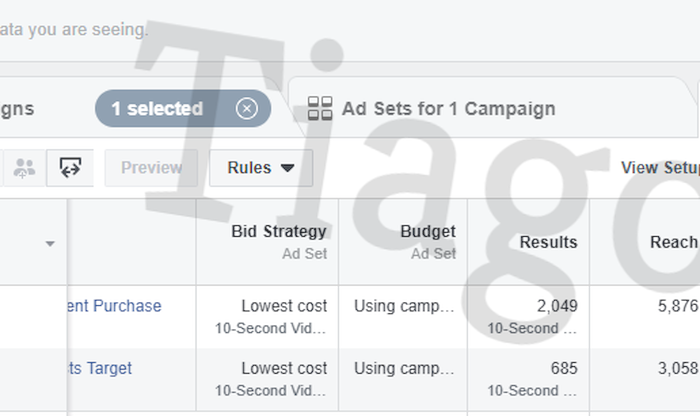Click the A/B test arrows icon
700x416 pixels.
pyautogui.click(x=71, y=168)
